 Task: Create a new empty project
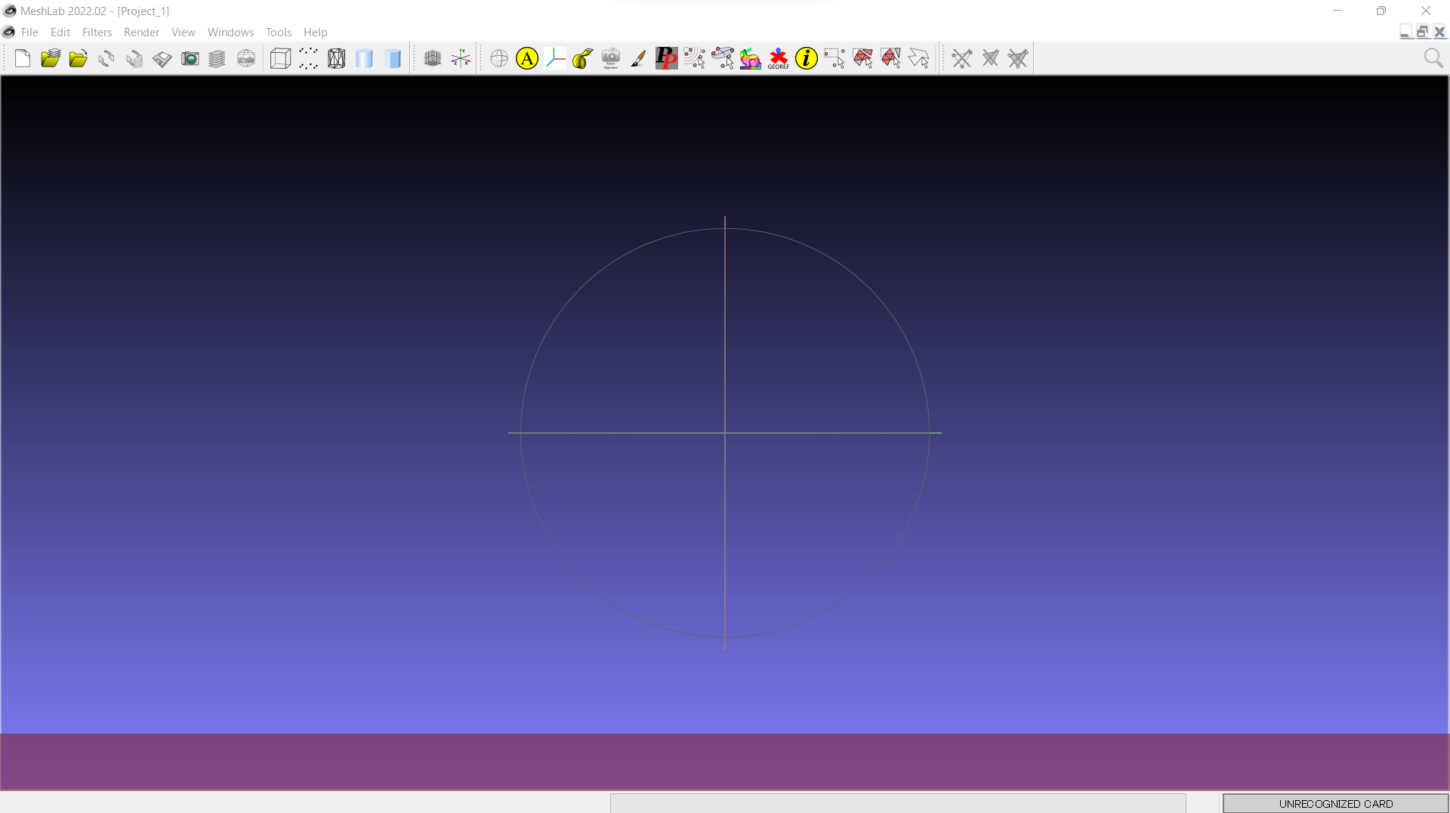click(22, 59)
